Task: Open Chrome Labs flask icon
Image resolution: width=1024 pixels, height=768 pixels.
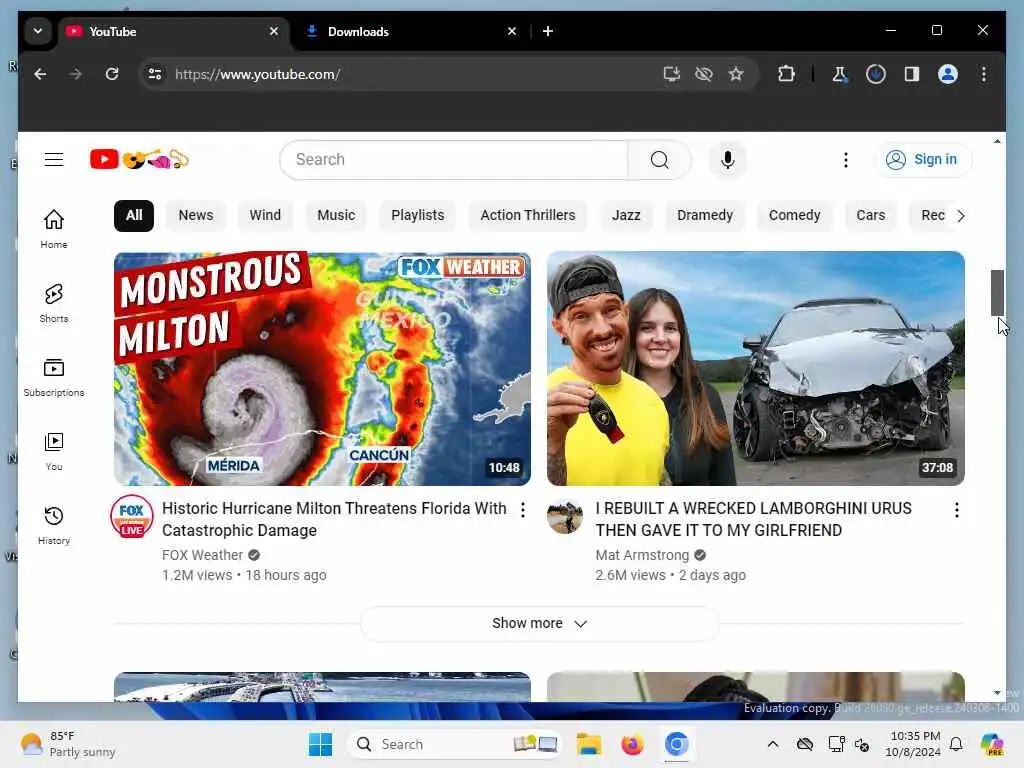Action: 839,74
